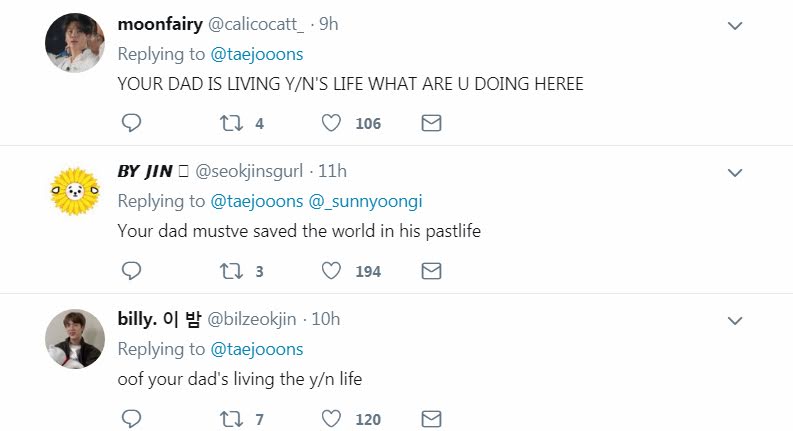The width and height of the screenshot is (793, 431).
Task: Like moonfairy's tweet with 106 likes
Action: coord(333,123)
